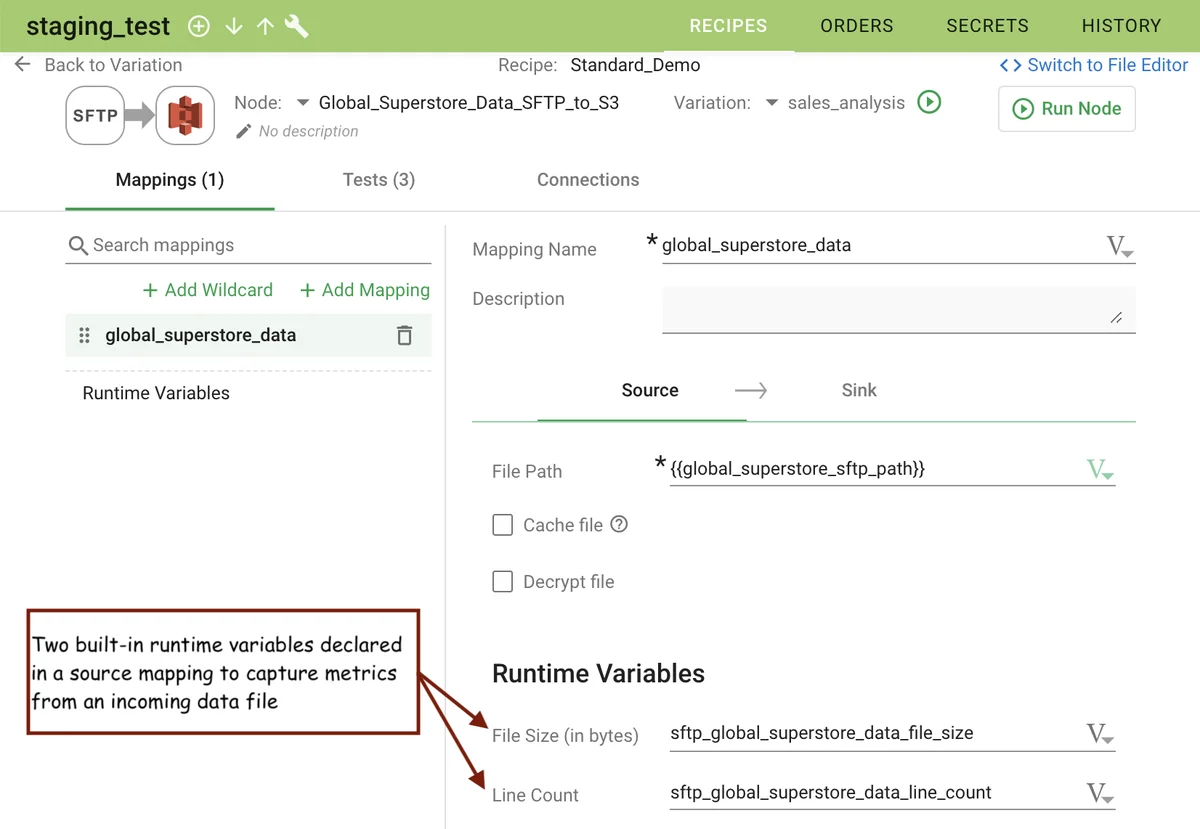Click the pencil icon under the node name

click(x=243, y=131)
